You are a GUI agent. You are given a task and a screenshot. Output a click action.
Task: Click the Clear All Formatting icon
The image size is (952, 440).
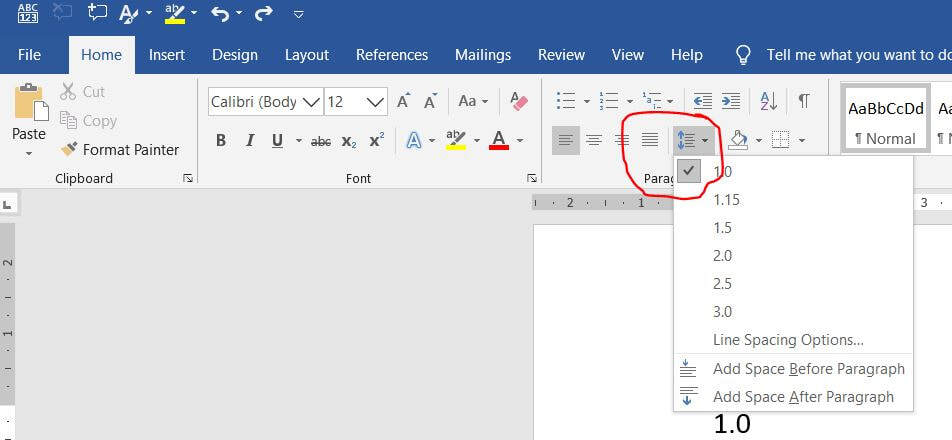518,101
